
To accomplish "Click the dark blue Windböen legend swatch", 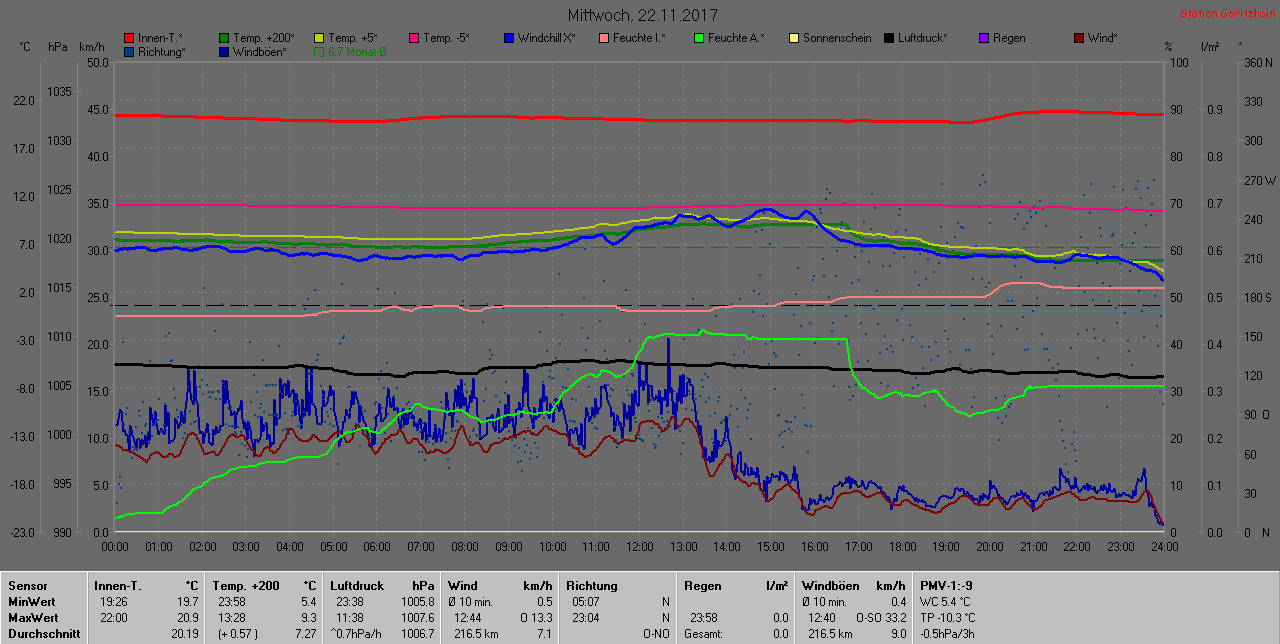I will click(223, 51).
